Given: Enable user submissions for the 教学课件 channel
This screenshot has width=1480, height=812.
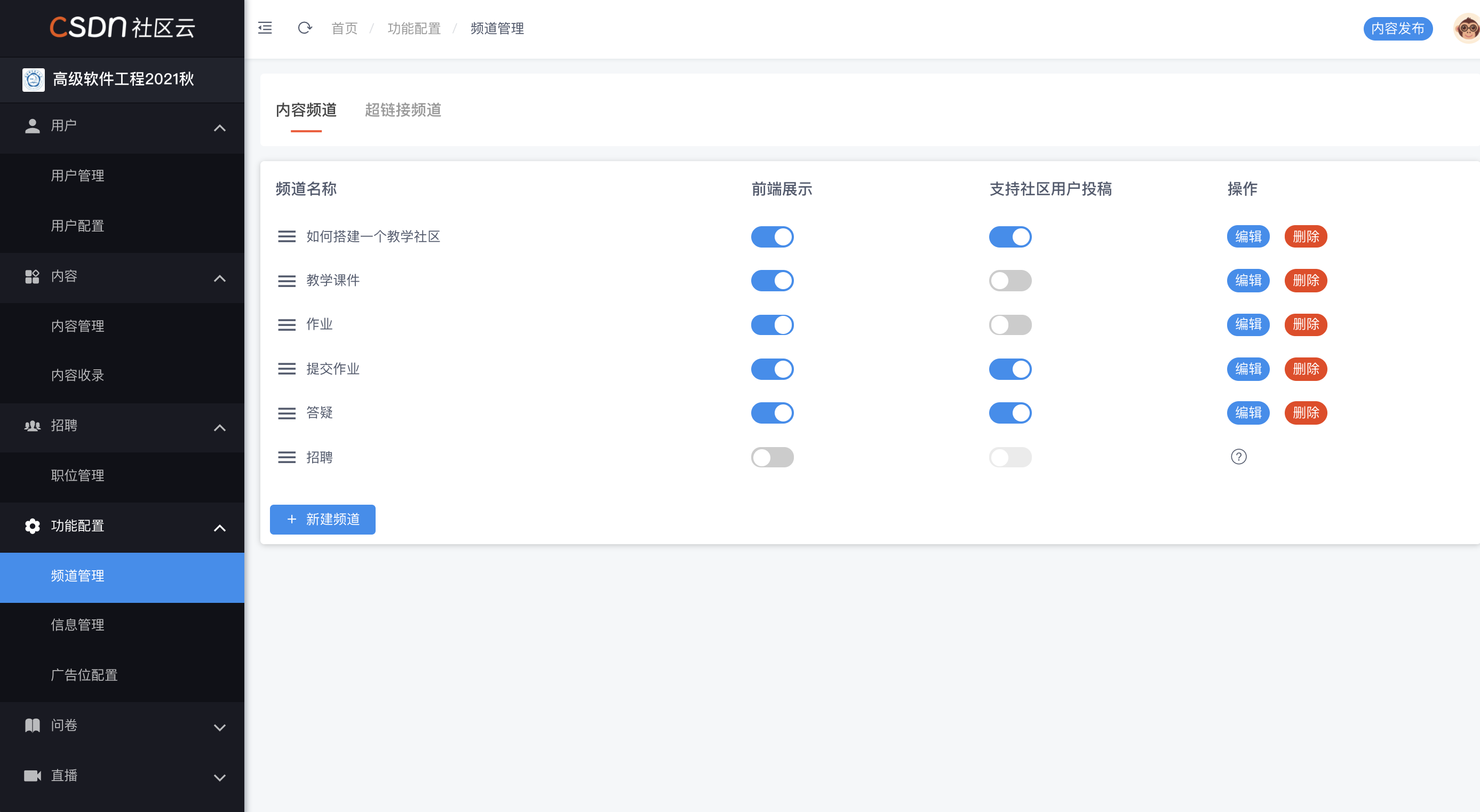Looking at the screenshot, I should [1009, 281].
